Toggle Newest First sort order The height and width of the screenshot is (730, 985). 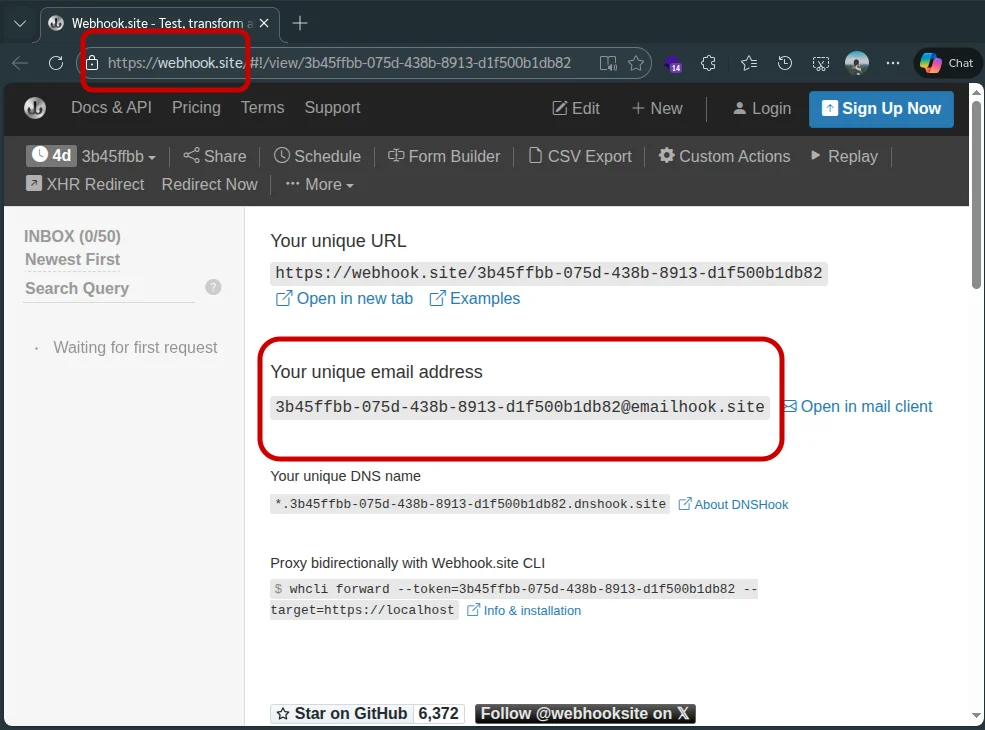[x=72, y=260]
